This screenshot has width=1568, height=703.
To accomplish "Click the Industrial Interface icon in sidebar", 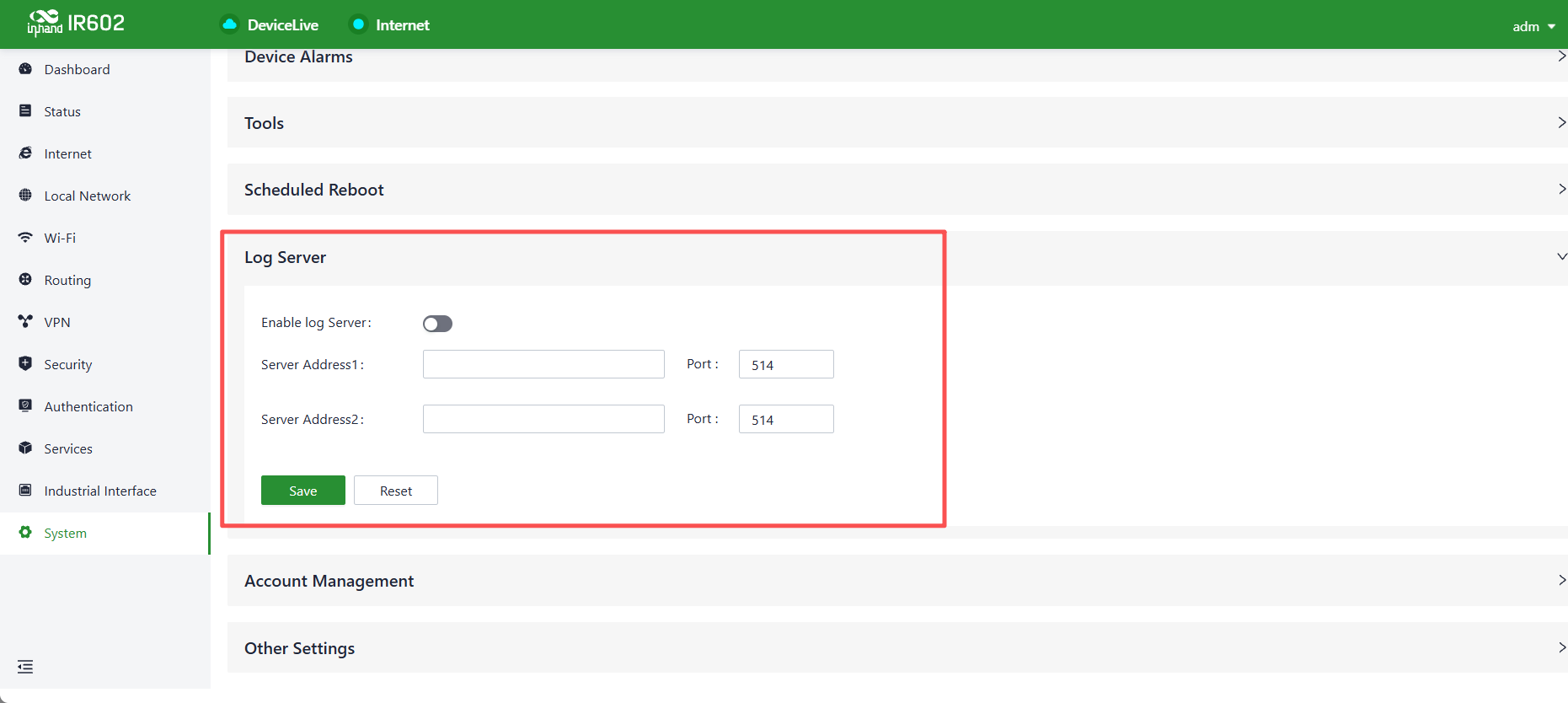I will coord(25,491).
